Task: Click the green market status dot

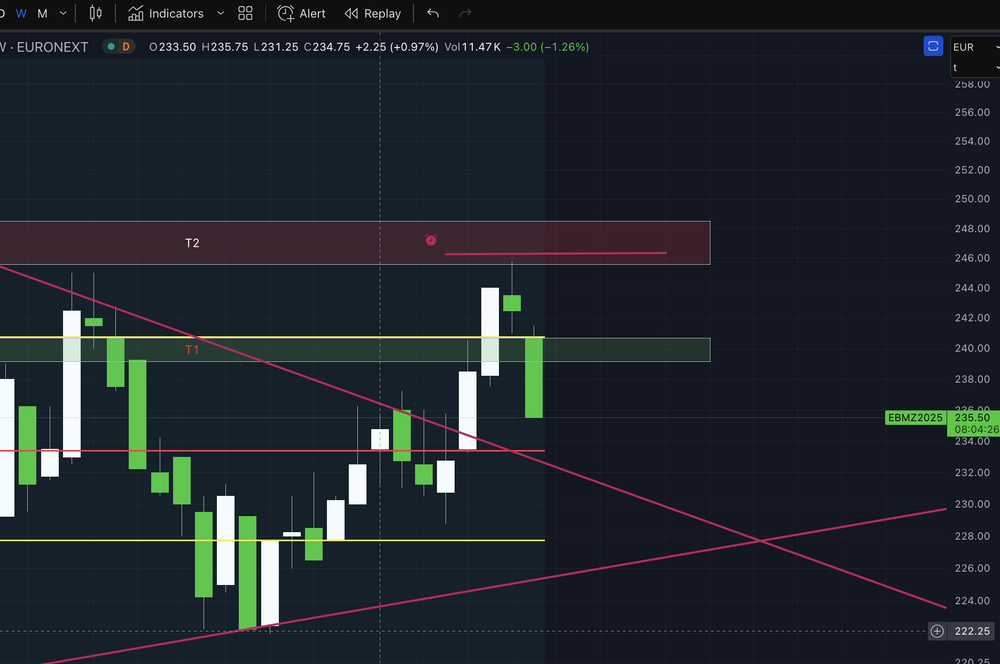Action: click(111, 47)
